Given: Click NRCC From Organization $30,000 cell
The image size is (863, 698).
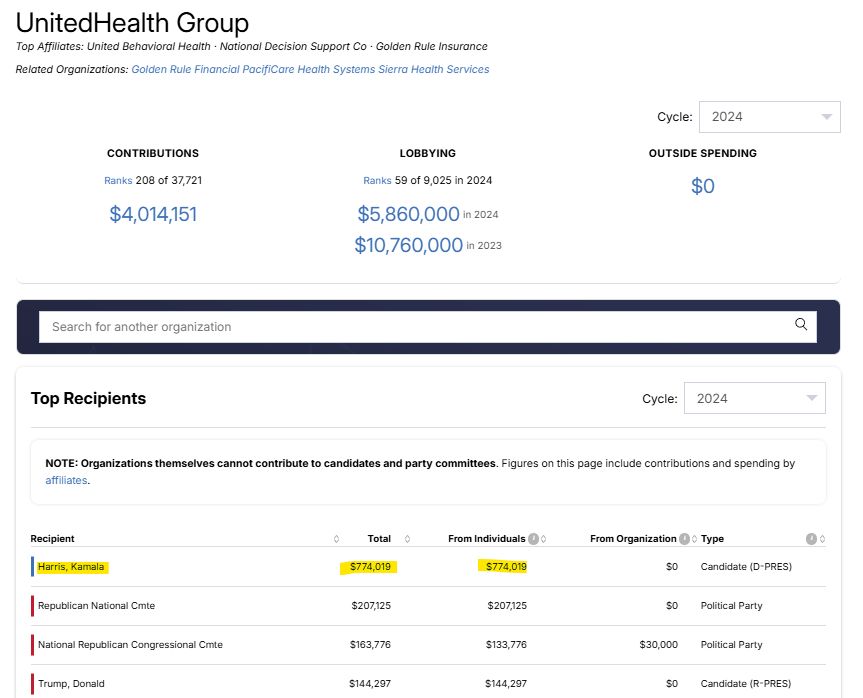Looking at the screenshot, I should [659, 645].
